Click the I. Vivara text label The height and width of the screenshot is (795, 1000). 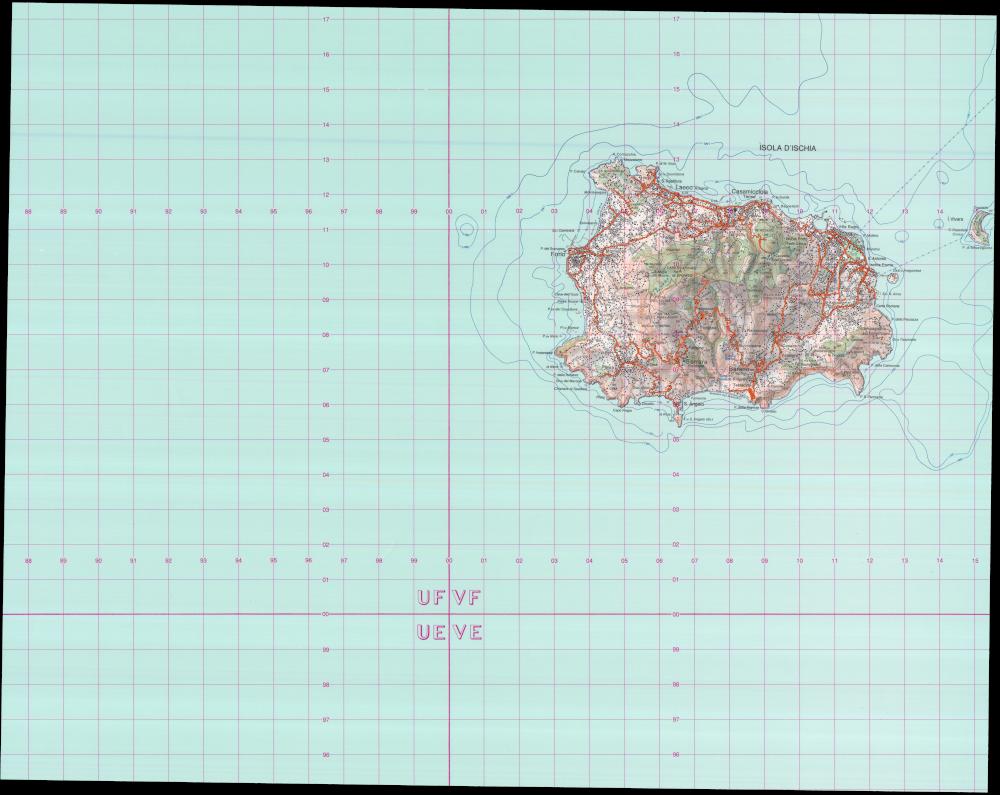955,219
